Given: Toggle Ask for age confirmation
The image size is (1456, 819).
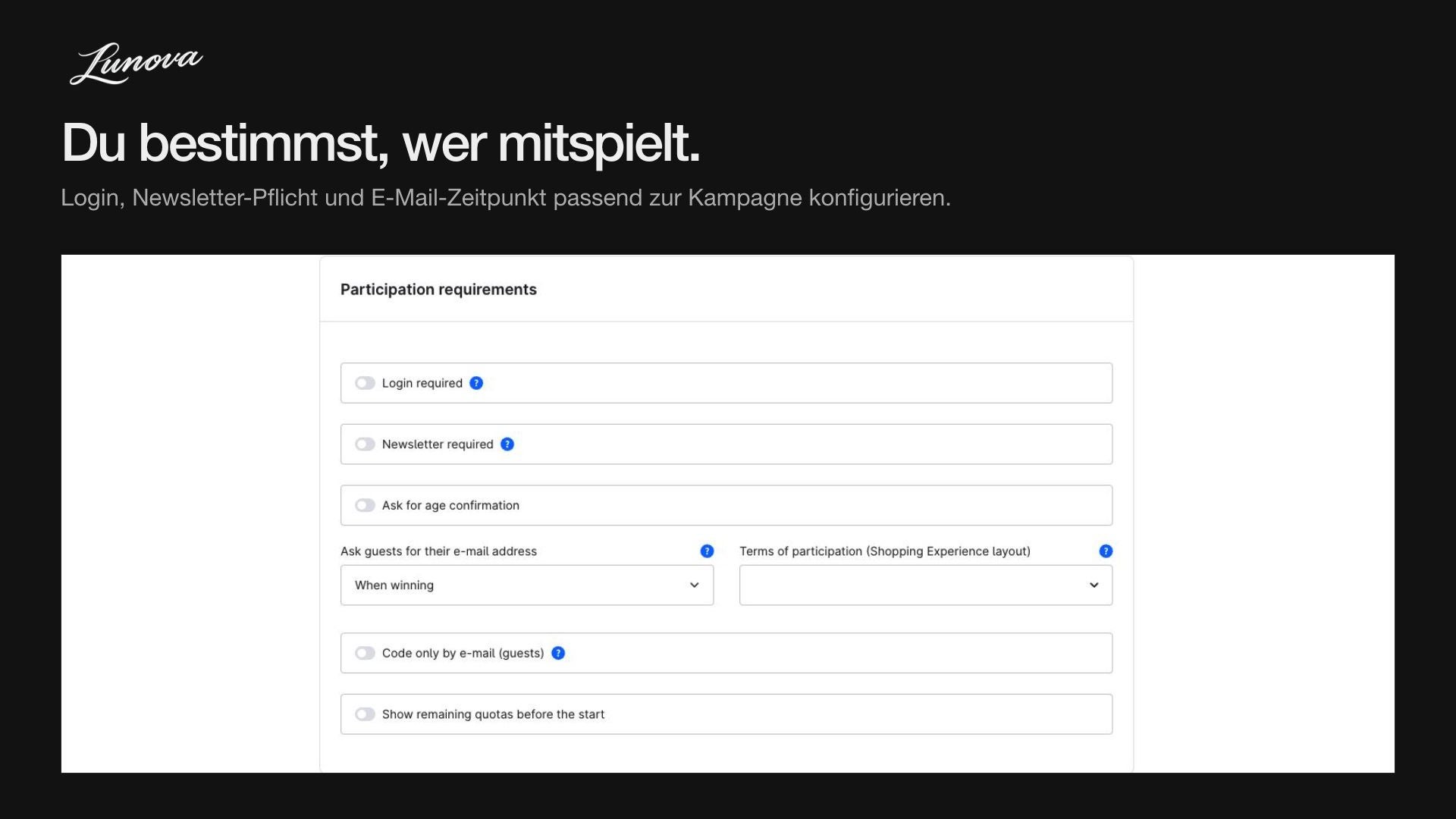Looking at the screenshot, I should (x=365, y=505).
